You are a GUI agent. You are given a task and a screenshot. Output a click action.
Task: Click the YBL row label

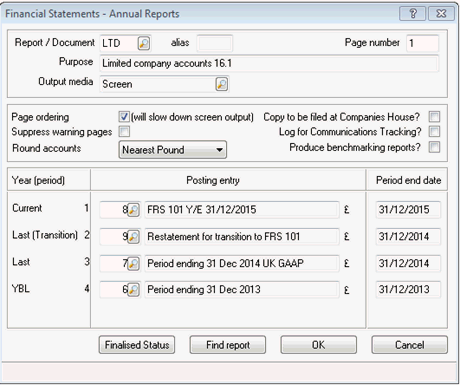(x=21, y=288)
